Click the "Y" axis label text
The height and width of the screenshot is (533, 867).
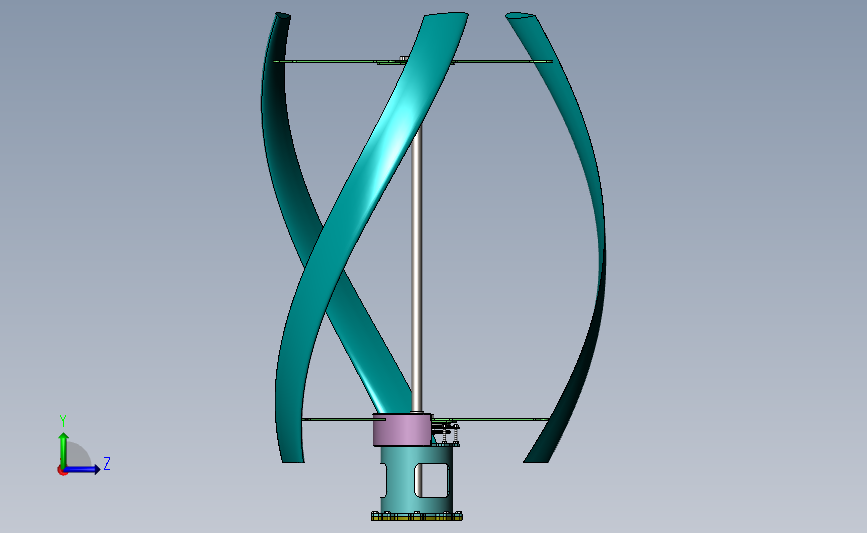click(62, 421)
